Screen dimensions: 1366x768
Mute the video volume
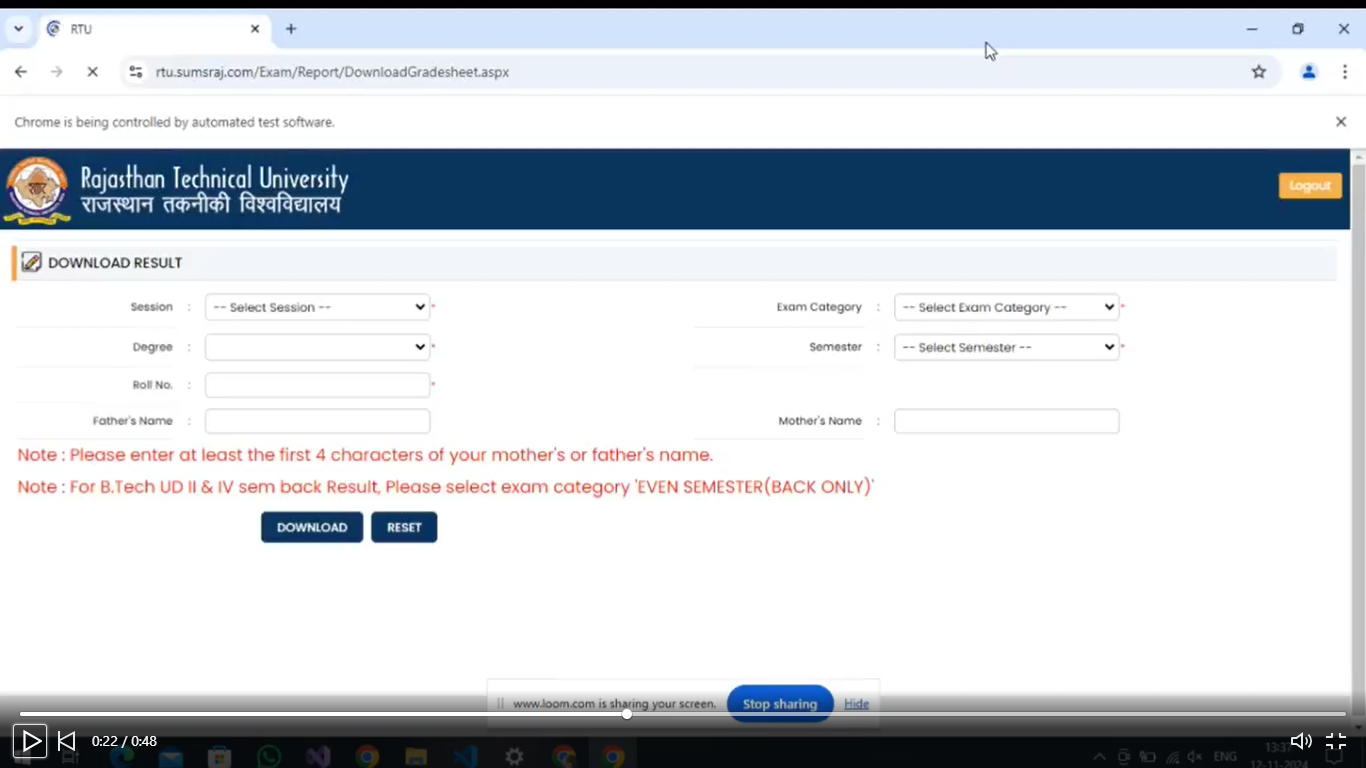[x=1300, y=741]
